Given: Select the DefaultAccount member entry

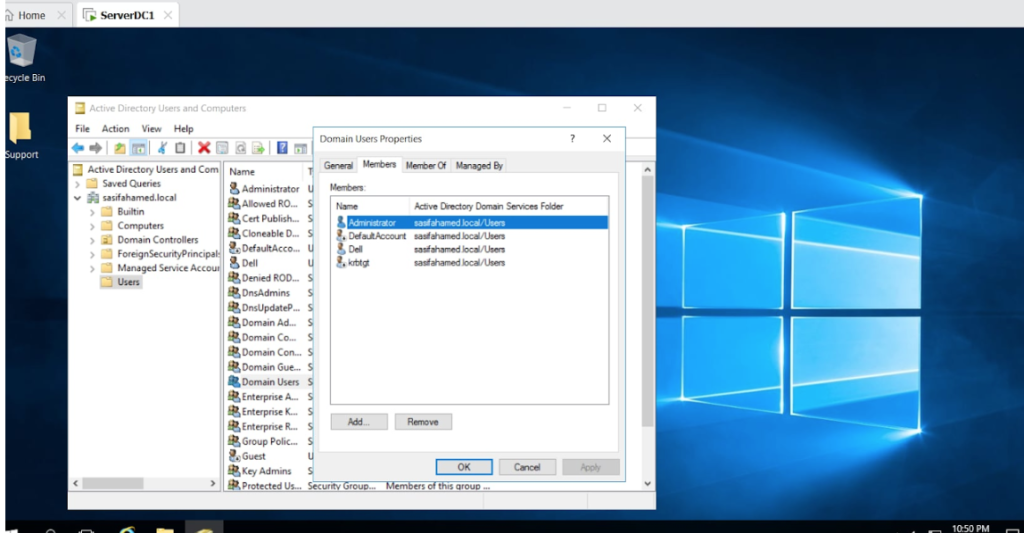Looking at the screenshot, I should click(x=376, y=236).
